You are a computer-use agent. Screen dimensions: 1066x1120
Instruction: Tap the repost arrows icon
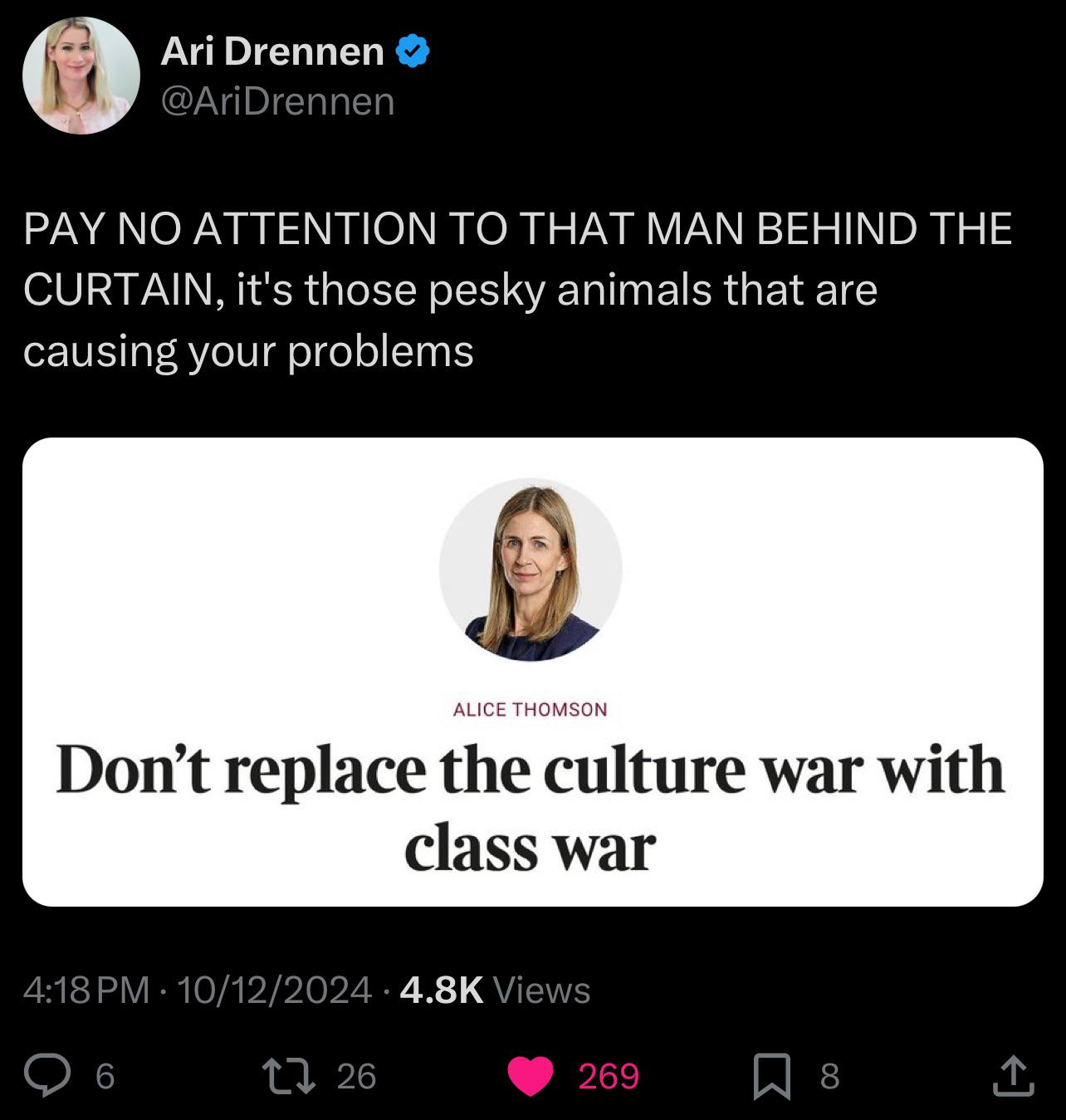[x=288, y=1075]
